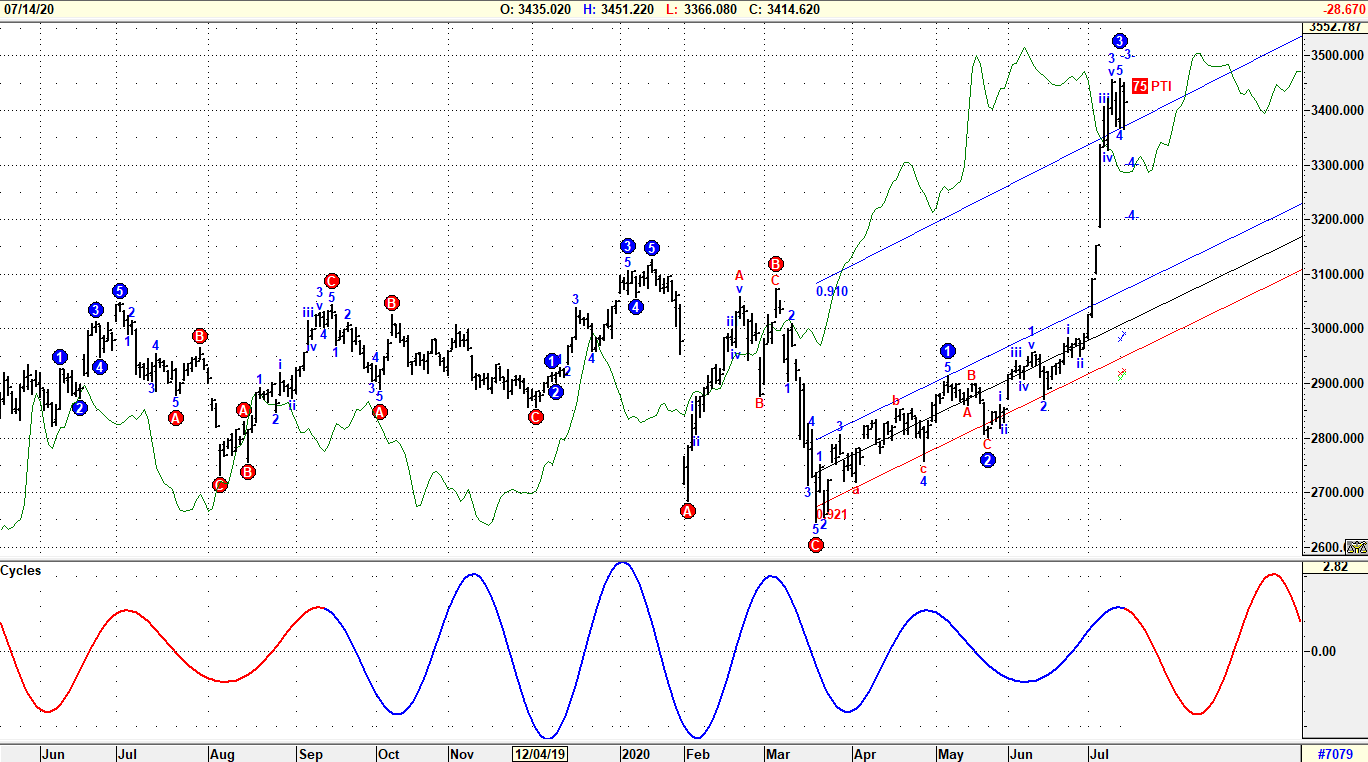Click the scale icon at price axis corner
The width and height of the screenshot is (1368, 762).
(x=1356, y=547)
